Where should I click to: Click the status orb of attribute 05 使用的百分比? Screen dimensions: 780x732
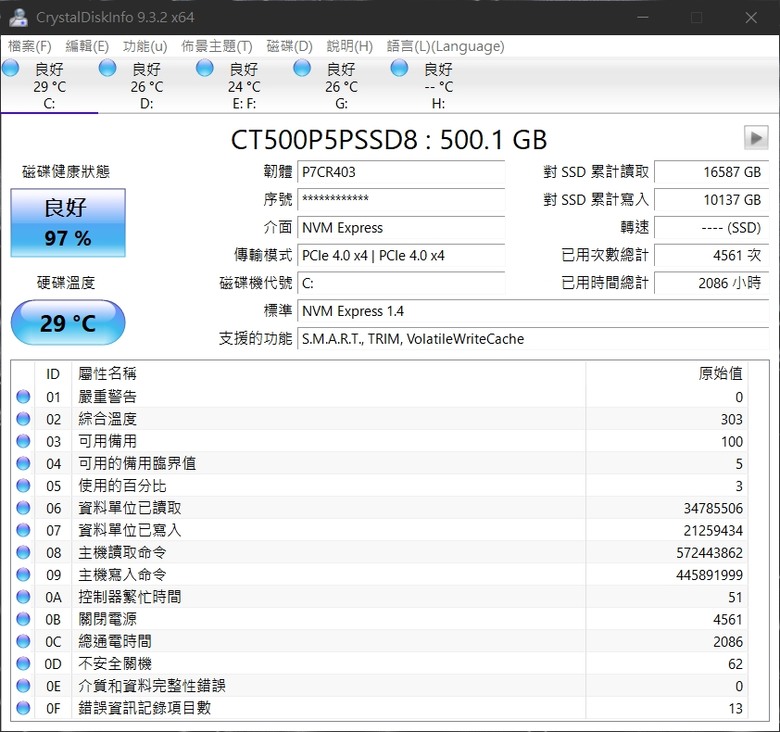point(23,485)
